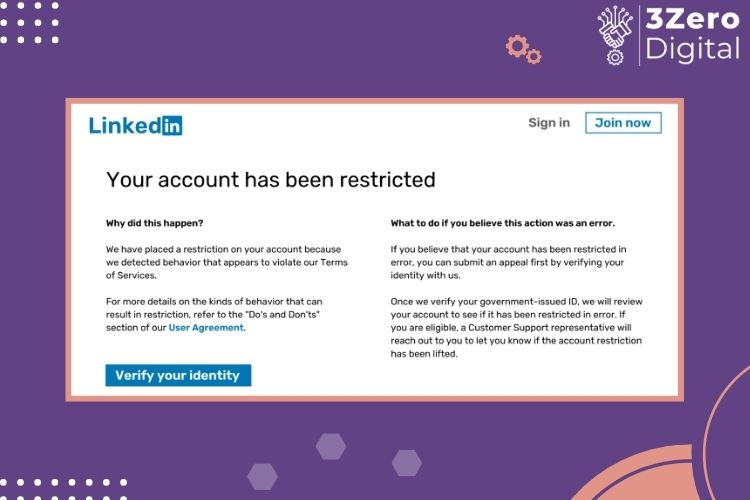
Task: Click the top hexagon shape below the card
Action: point(331,446)
